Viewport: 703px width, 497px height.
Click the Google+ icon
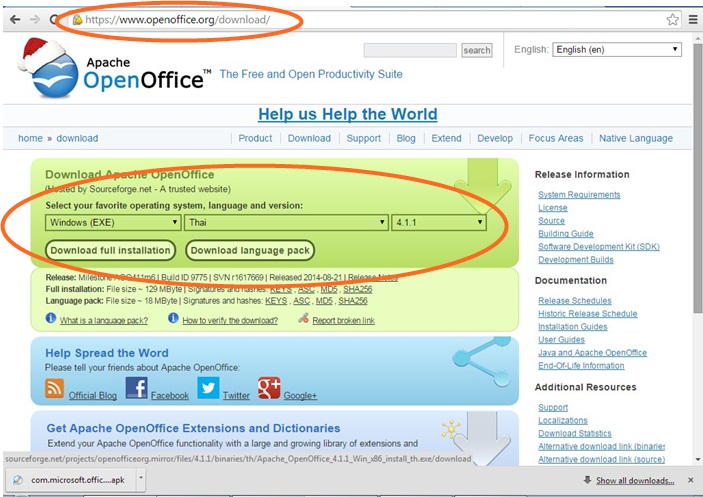pos(269,388)
